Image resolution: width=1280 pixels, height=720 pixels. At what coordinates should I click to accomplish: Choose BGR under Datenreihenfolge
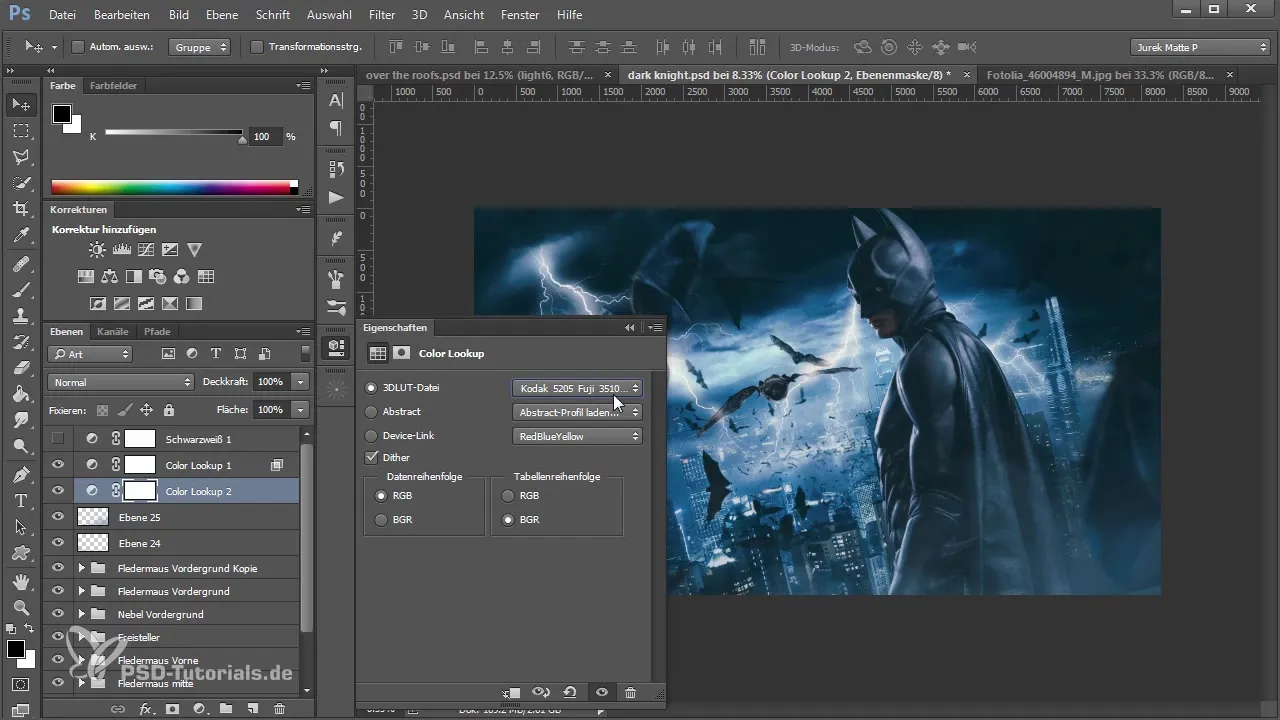[x=381, y=519]
